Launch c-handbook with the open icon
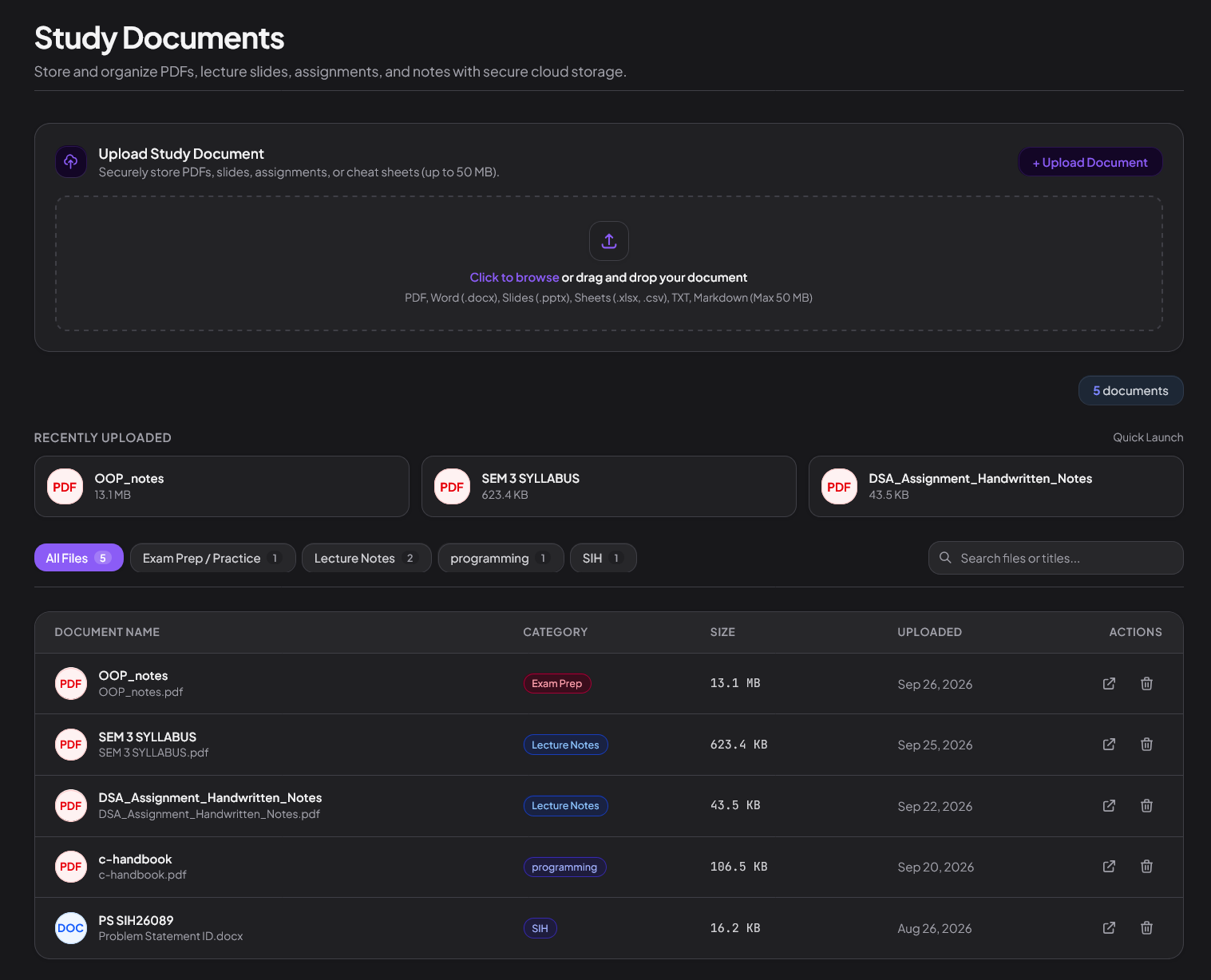This screenshot has height=980, width=1211. coord(1109,866)
